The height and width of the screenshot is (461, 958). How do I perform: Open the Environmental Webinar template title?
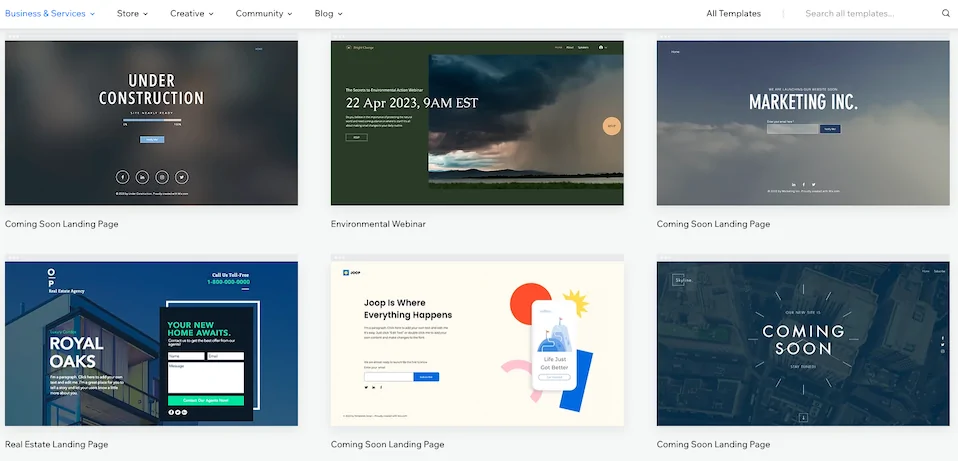(x=378, y=224)
